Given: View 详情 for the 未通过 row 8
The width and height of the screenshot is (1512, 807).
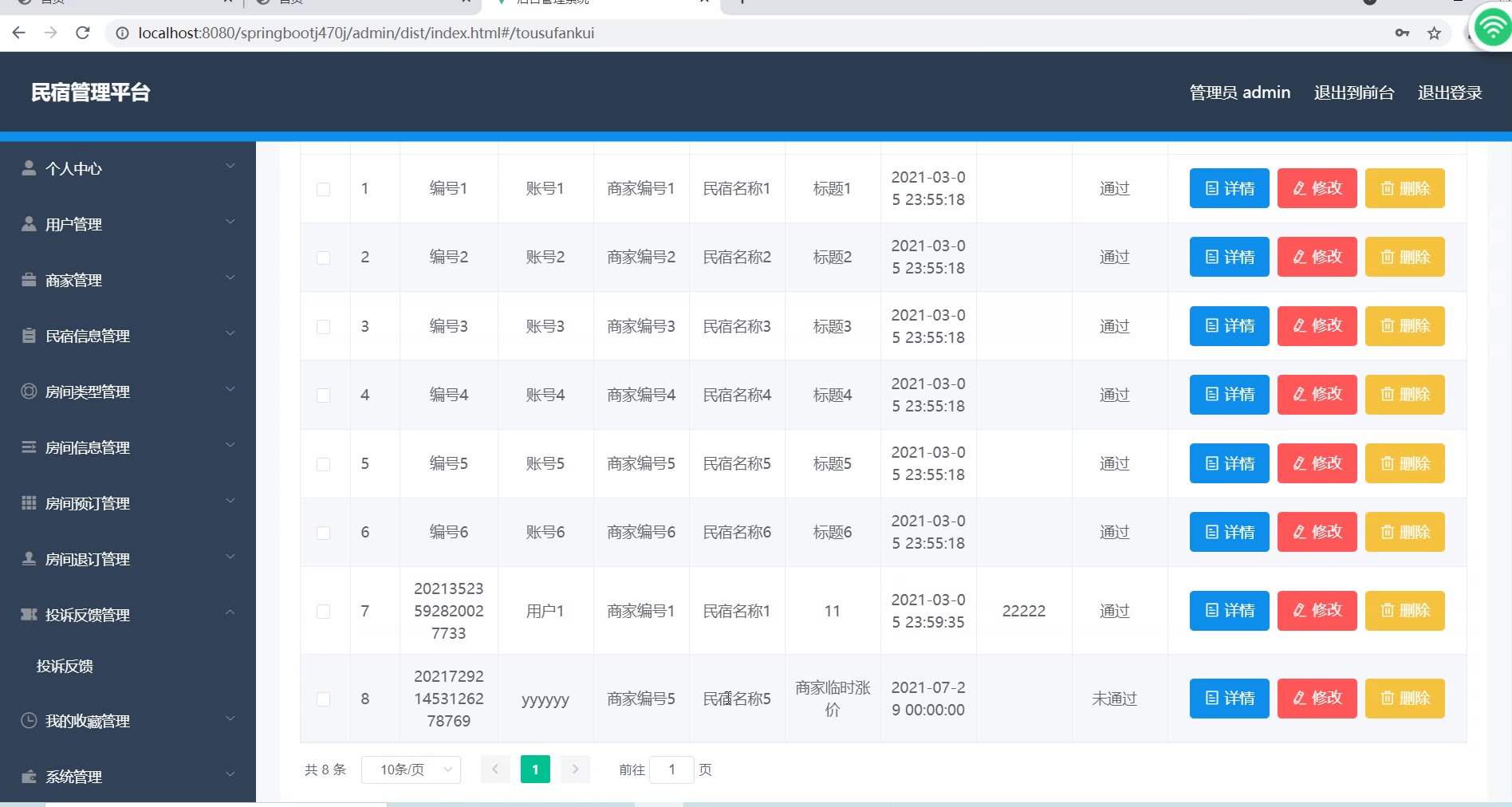Looking at the screenshot, I should point(1230,699).
